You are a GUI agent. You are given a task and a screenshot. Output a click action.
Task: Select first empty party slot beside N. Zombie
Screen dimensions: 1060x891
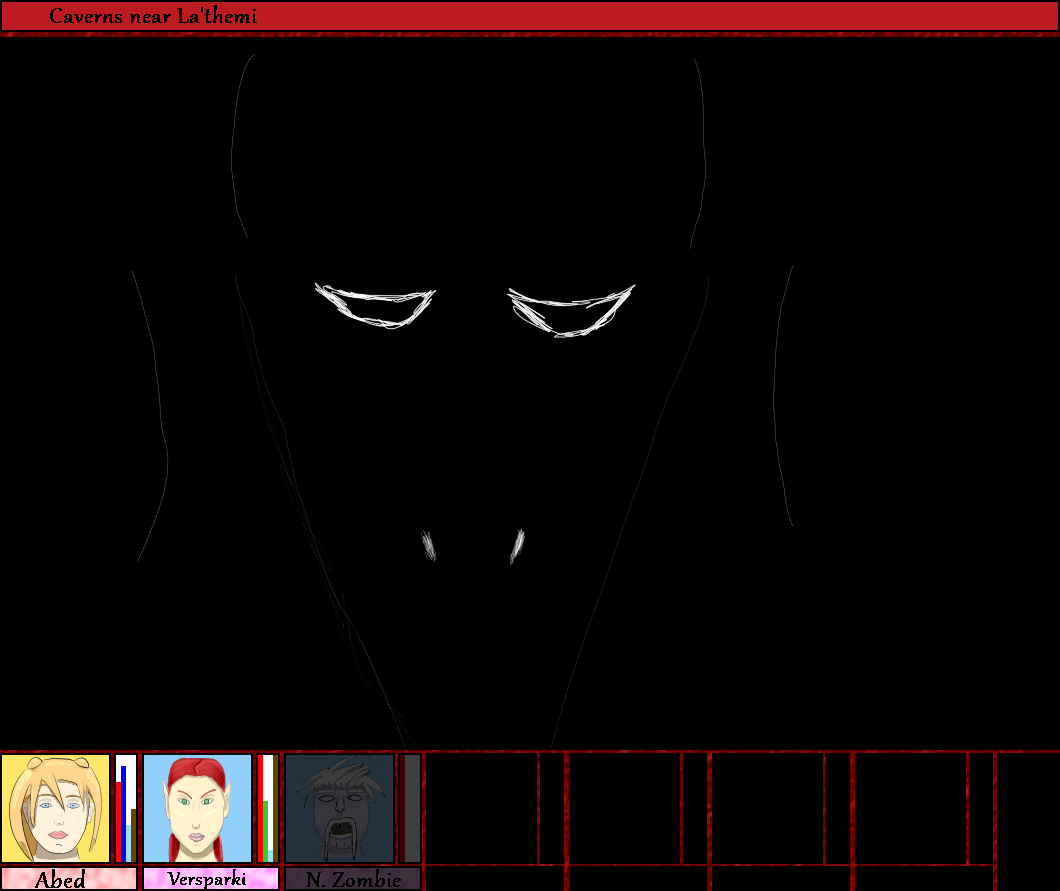(x=481, y=808)
